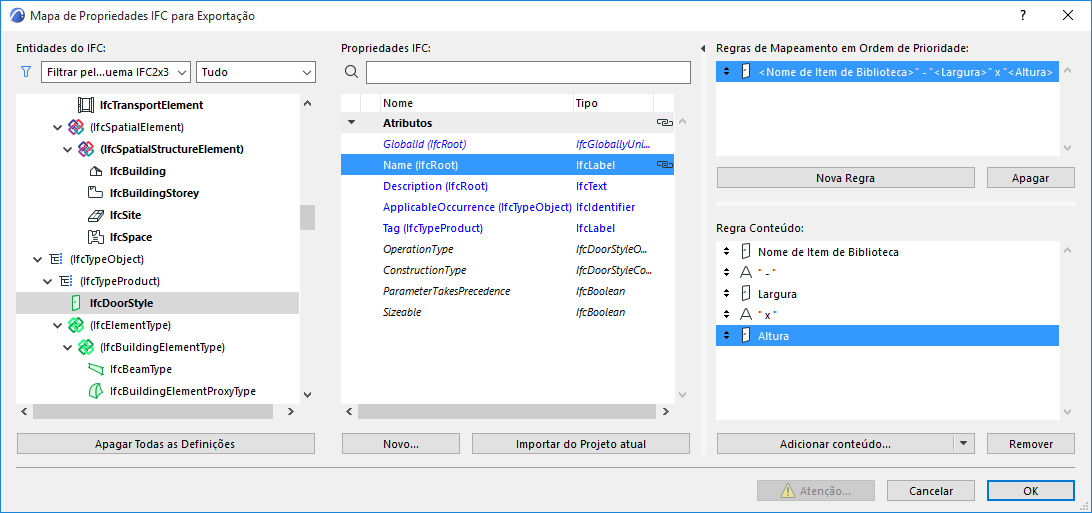Click the reorder arrows icon on mapping rule

(726, 72)
